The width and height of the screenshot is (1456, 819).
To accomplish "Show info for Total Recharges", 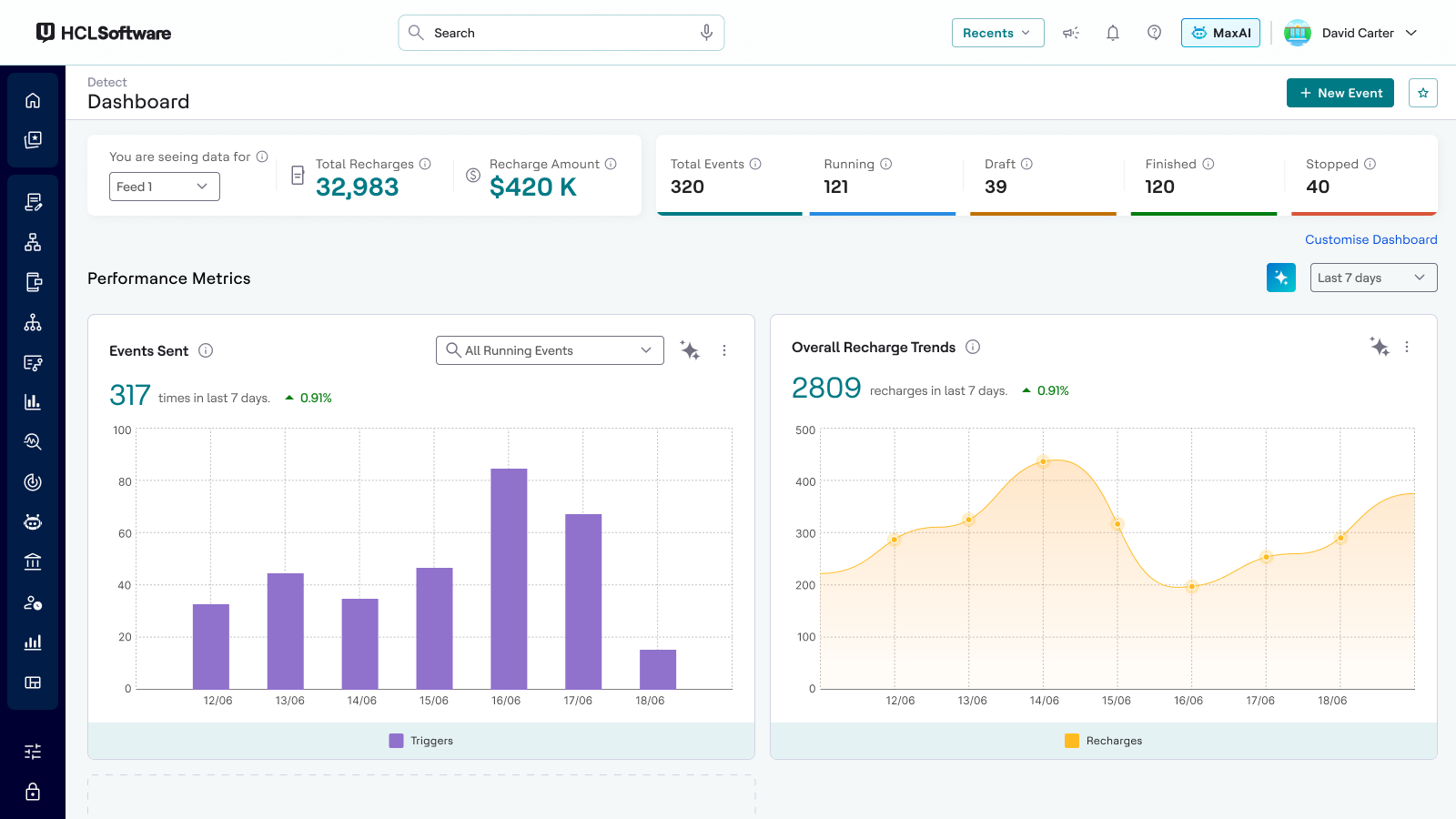I will pos(425,164).
